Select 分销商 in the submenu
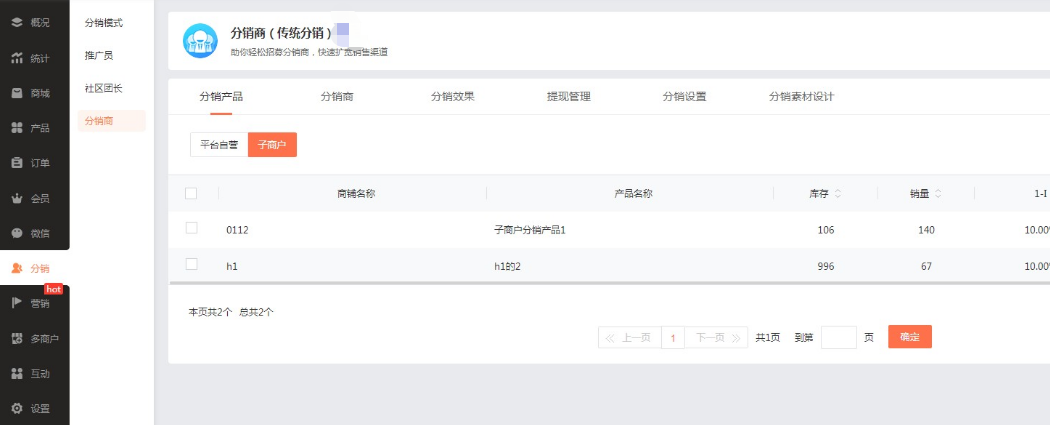The width and height of the screenshot is (1050, 425). (x=112, y=120)
